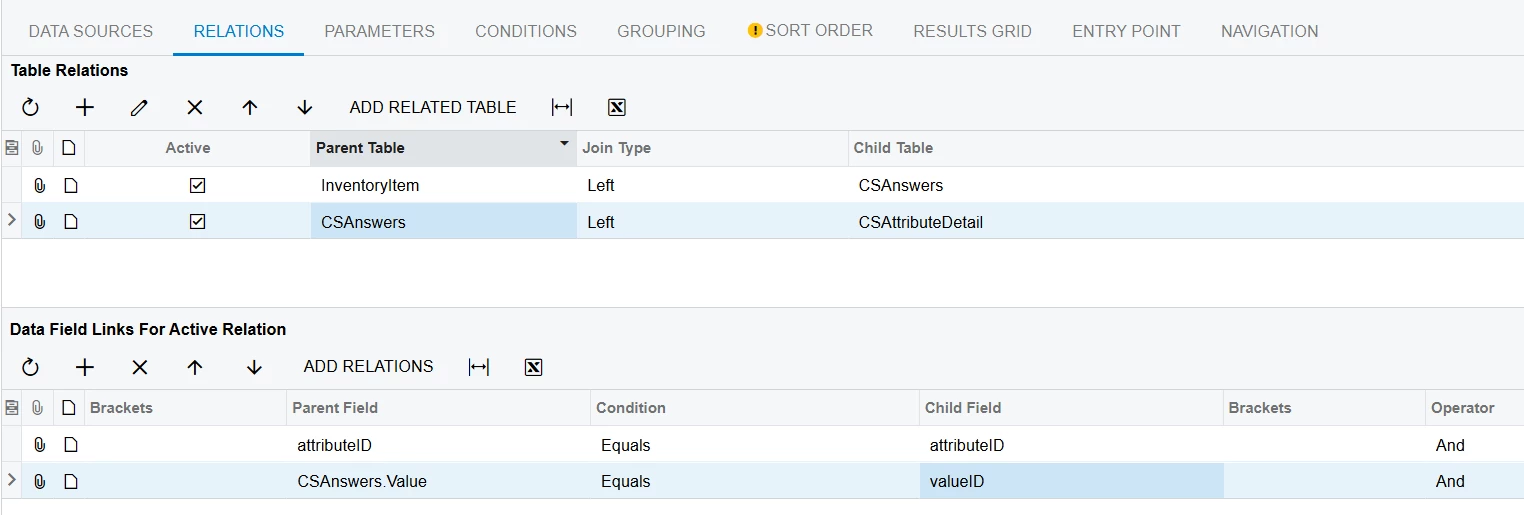Delete the selected data field link row

tap(140, 367)
